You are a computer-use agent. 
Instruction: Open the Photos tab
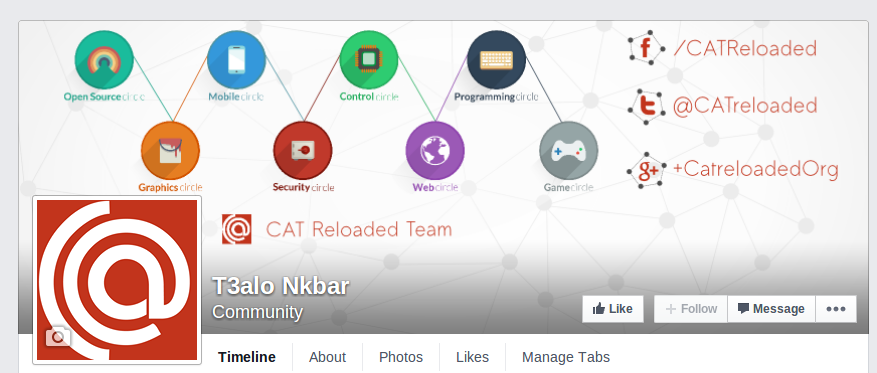click(x=400, y=357)
